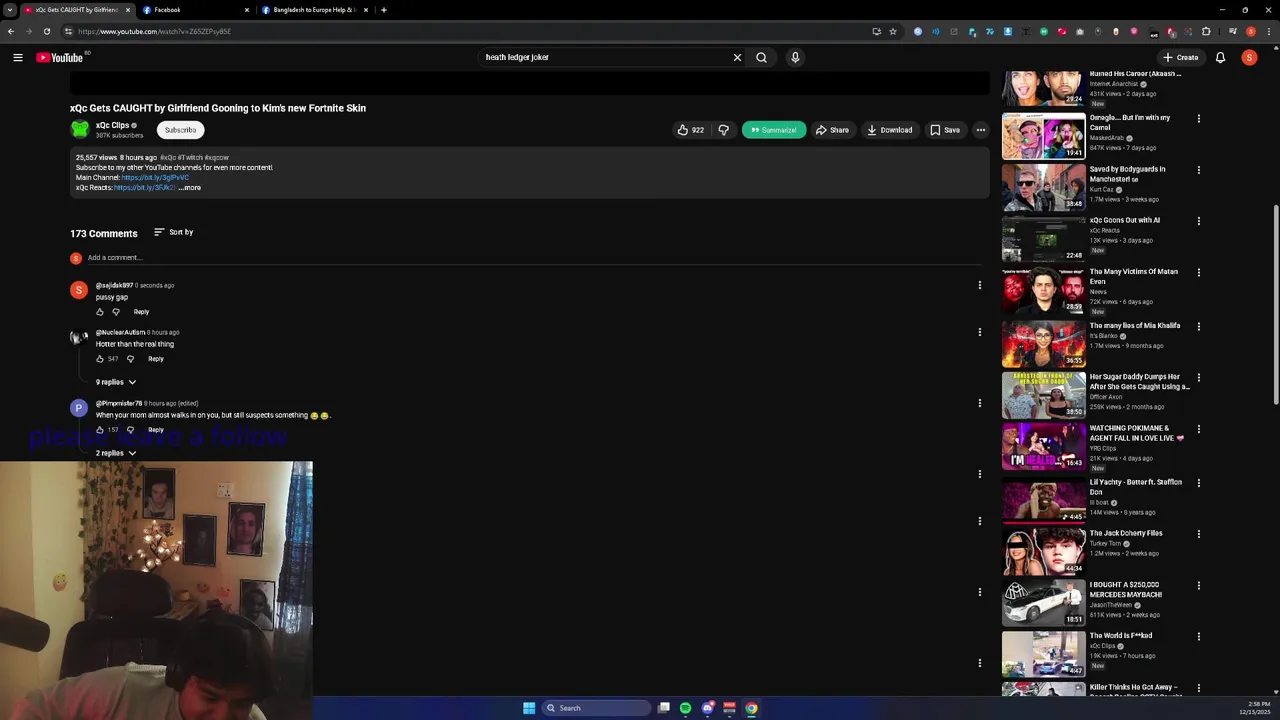Bookmark this page with the star icon

(x=893, y=31)
